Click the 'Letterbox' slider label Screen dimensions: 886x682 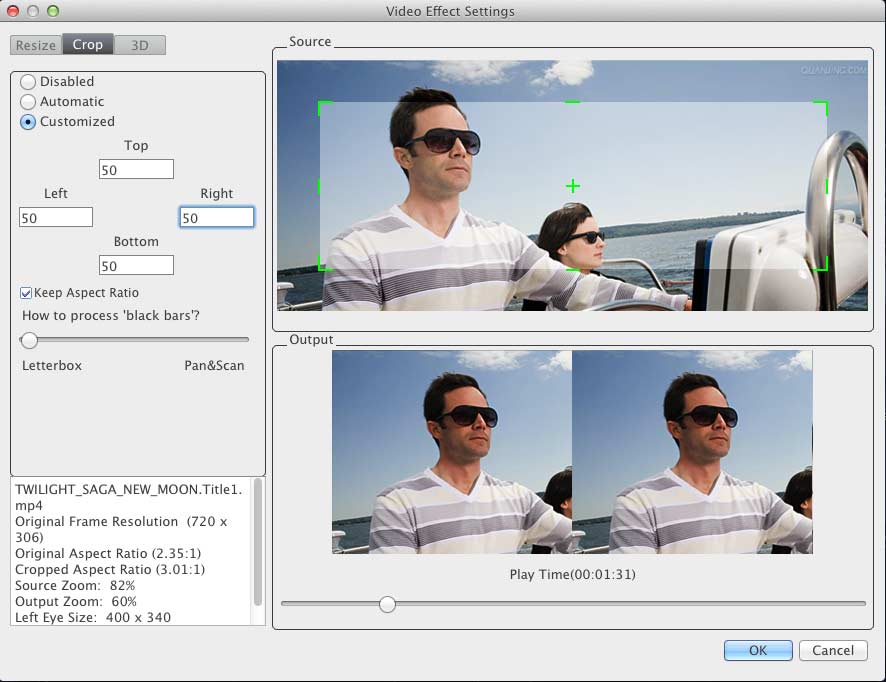[x=52, y=366]
